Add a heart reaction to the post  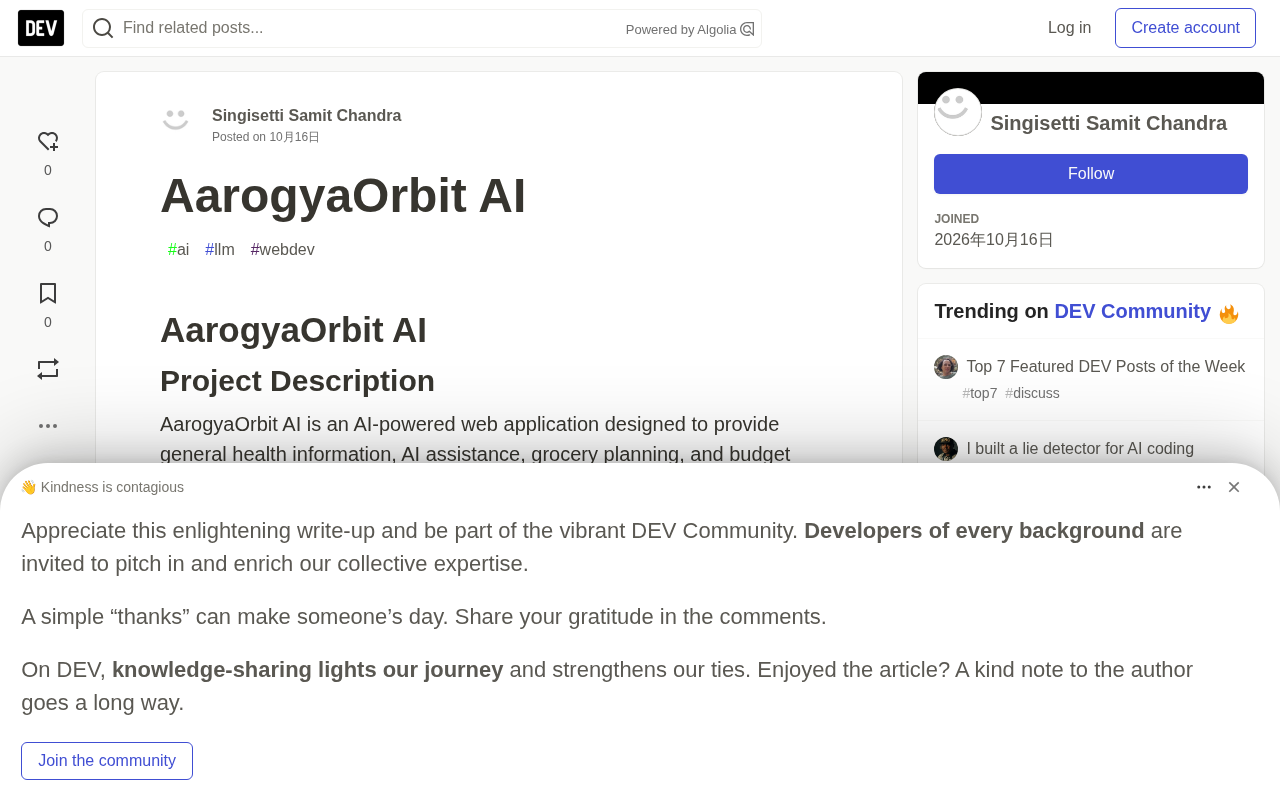coord(48,142)
